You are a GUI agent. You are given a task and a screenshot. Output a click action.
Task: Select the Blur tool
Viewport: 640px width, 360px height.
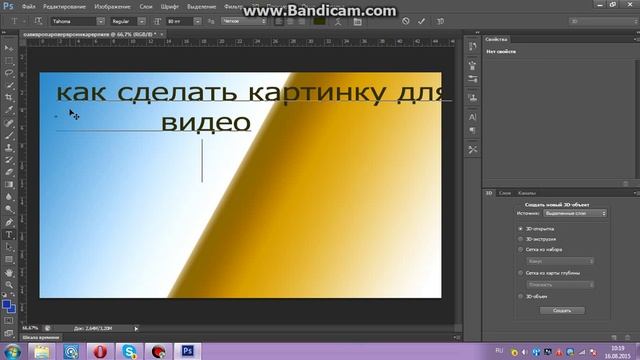9,197
